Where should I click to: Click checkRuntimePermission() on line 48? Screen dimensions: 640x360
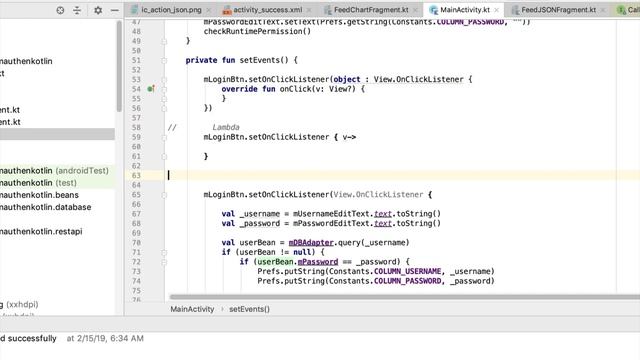click(257, 31)
